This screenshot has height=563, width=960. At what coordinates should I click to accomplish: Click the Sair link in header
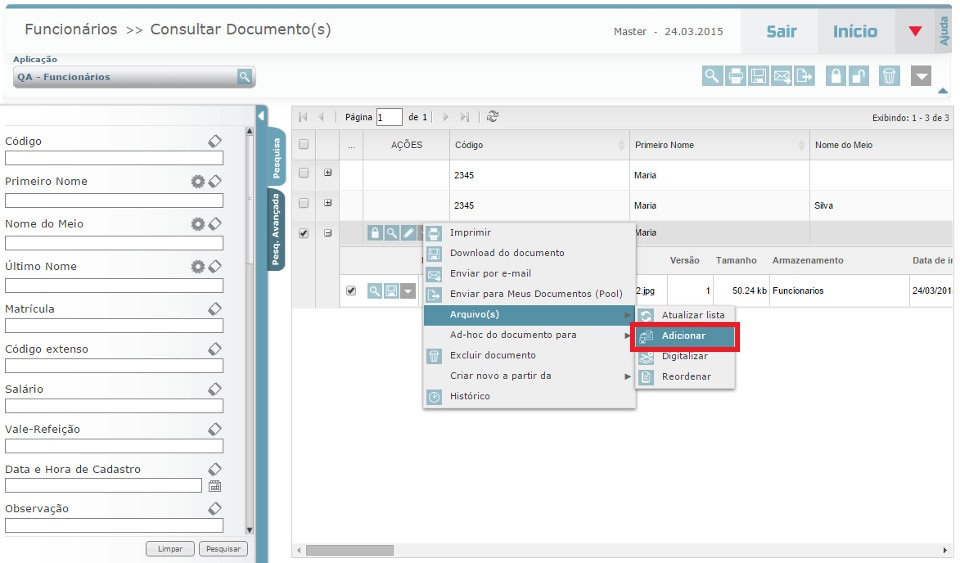click(x=781, y=32)
